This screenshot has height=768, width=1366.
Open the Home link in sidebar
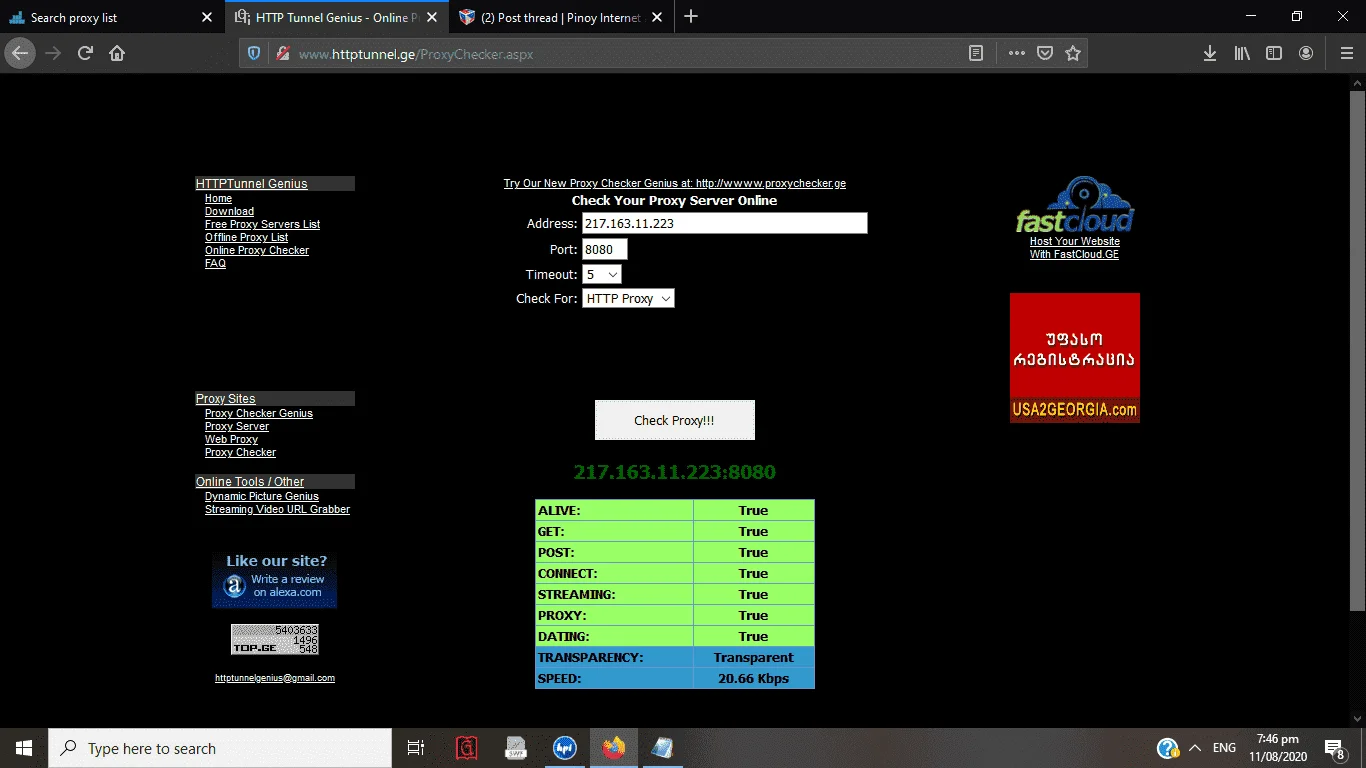click(x=218, y=199)
